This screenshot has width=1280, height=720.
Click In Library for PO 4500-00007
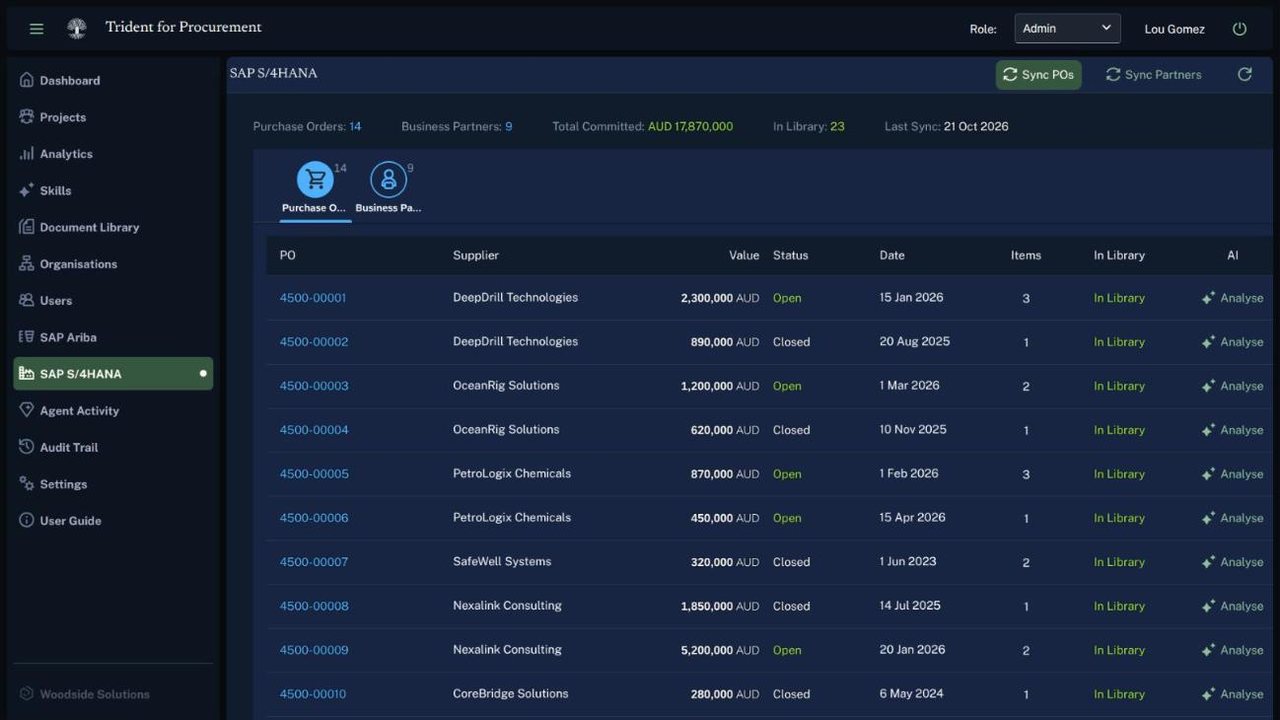pos(1119,562)
